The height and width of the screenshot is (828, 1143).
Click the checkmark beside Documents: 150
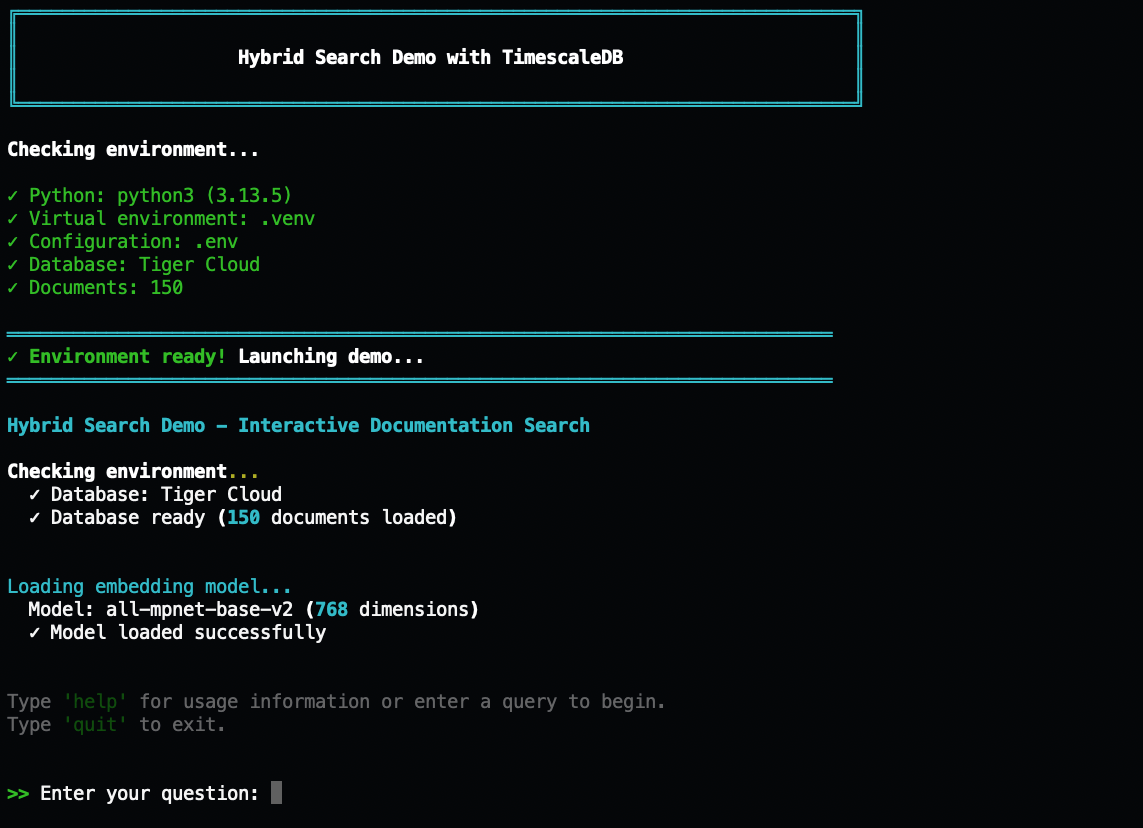13,288
